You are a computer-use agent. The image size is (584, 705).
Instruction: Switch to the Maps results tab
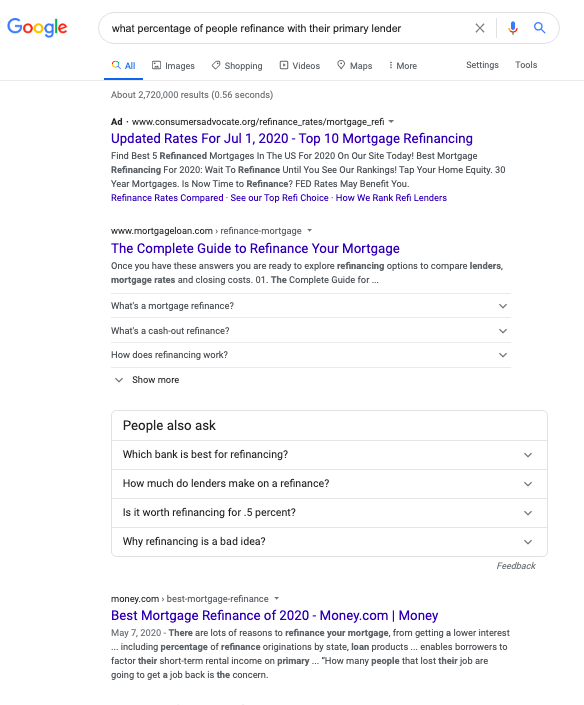click(x=355, y=66)
